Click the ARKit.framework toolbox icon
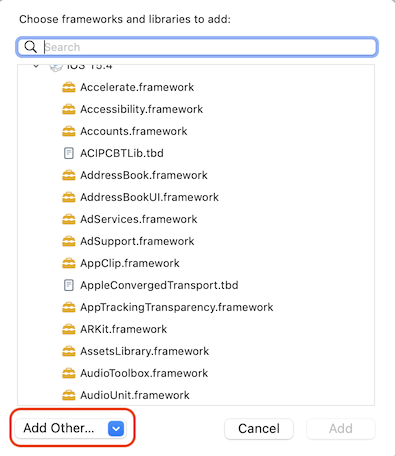395x456 pixels. 69,329
